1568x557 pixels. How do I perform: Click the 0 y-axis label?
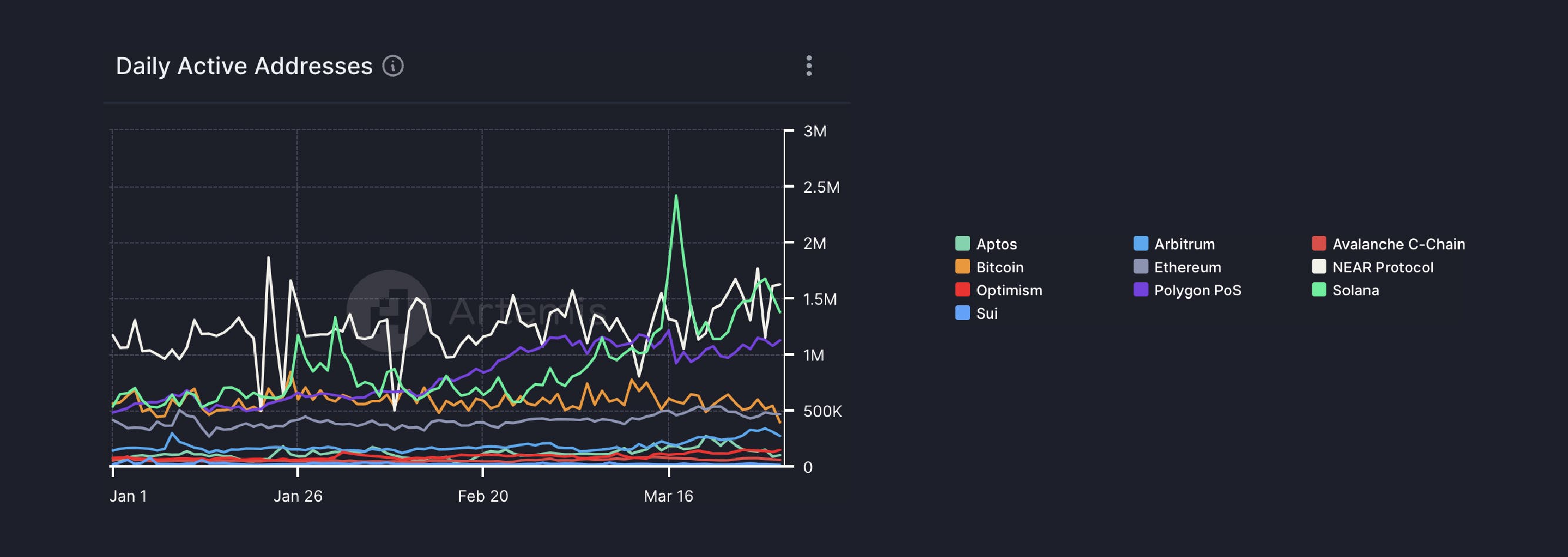click(x=808, y=467)
